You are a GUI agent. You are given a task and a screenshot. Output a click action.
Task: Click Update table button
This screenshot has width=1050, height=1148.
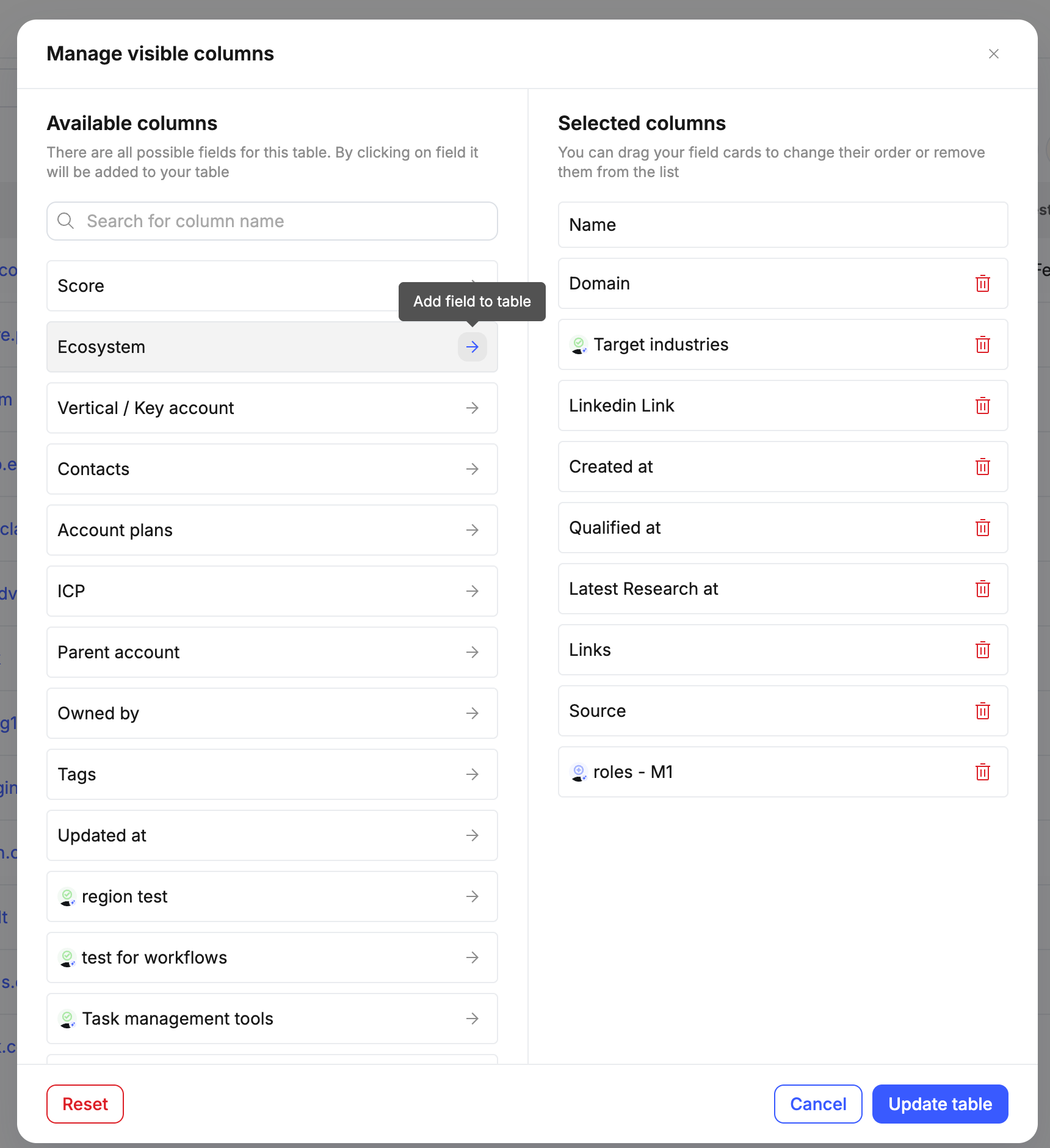click(940, 1104)
